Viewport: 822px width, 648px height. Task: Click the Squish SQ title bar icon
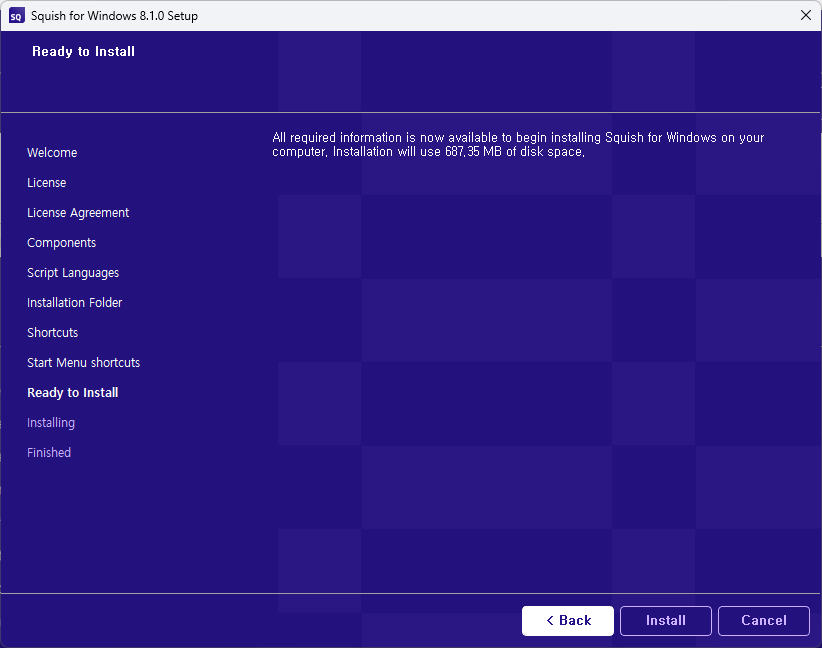point(16,16)
